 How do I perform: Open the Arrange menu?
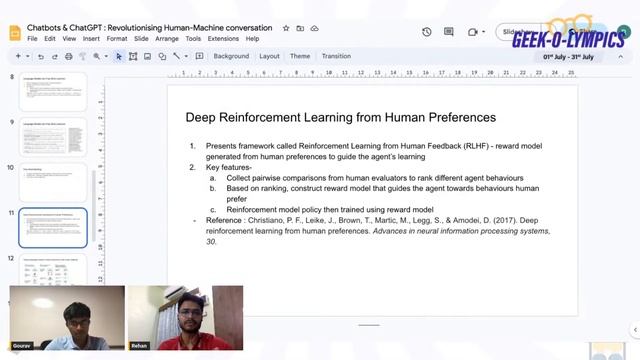pyautogui.click(x=167, y=39)
